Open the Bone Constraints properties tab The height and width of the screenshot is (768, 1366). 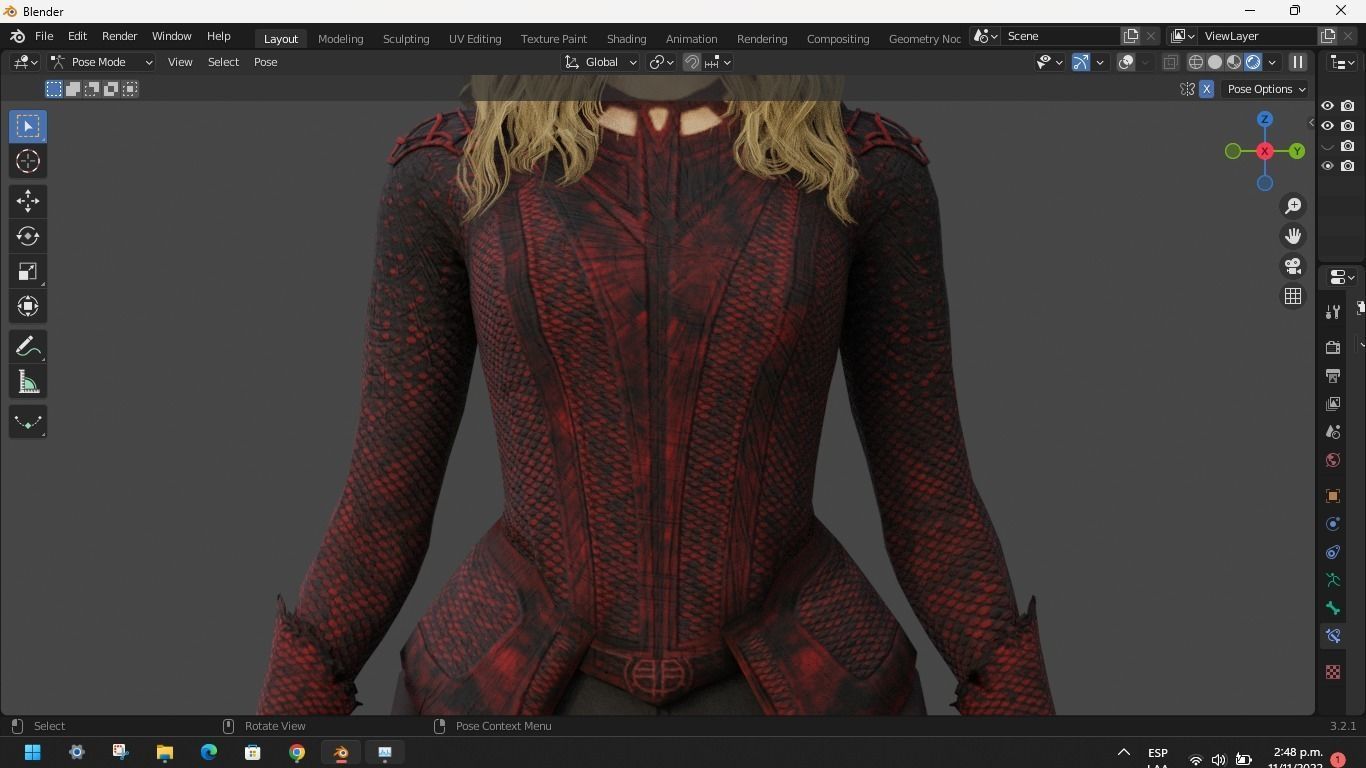[x=1333, y=636]
